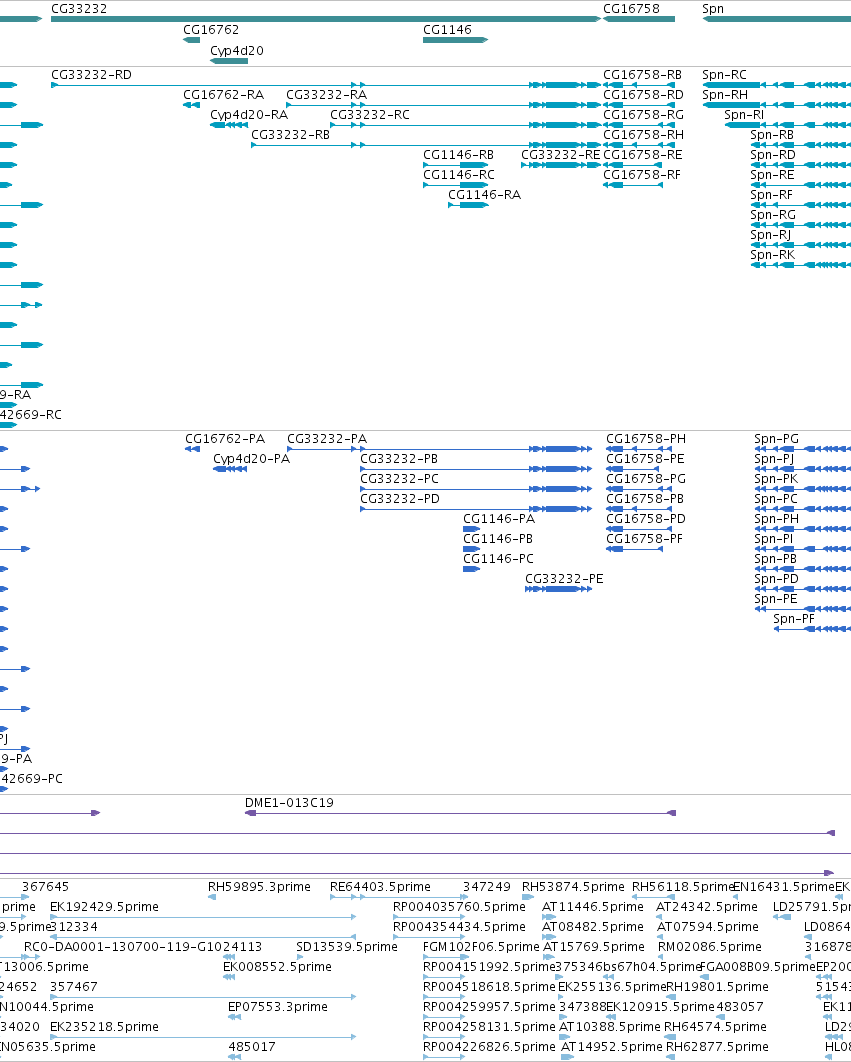Select transcript CG1146-RC
Image resolution: width=851 pixels, height=1062 pixels.
point(459,175)
